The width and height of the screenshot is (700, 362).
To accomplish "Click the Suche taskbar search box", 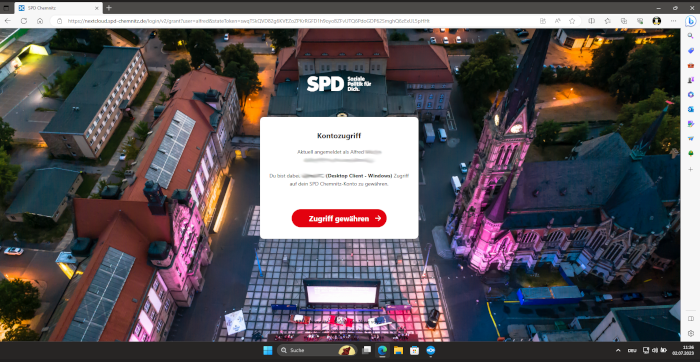I will [317, 350].
